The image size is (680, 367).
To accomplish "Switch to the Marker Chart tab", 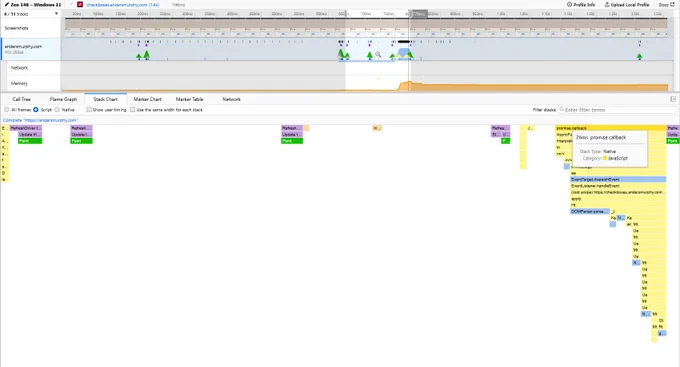I will (147, 99).
